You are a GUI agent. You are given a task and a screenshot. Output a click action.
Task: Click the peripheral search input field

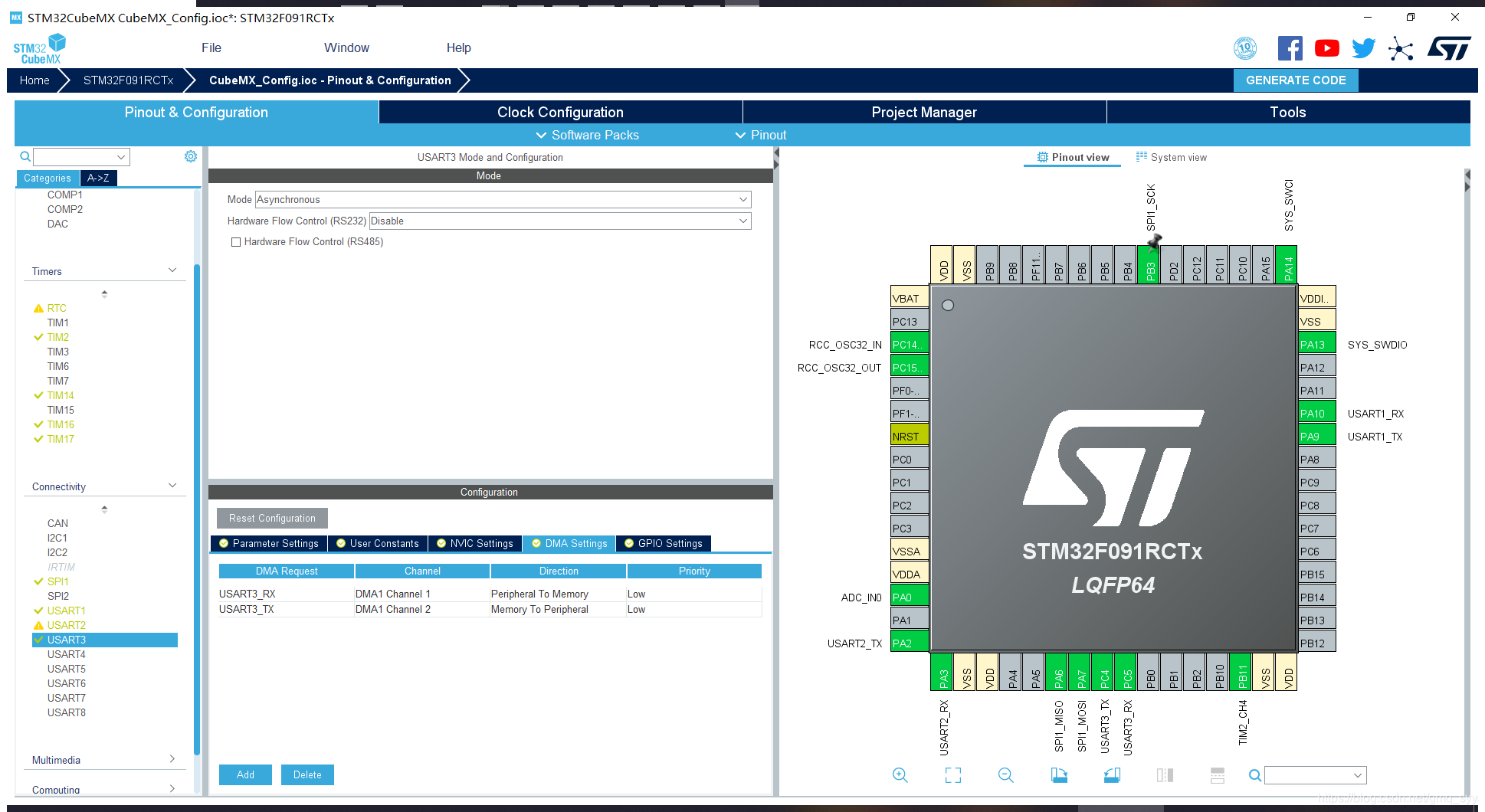77,156
